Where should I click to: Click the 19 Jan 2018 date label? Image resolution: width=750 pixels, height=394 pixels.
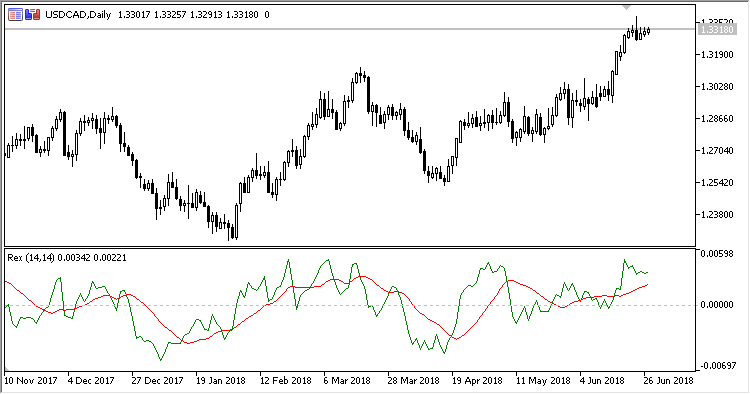point(221,381)
